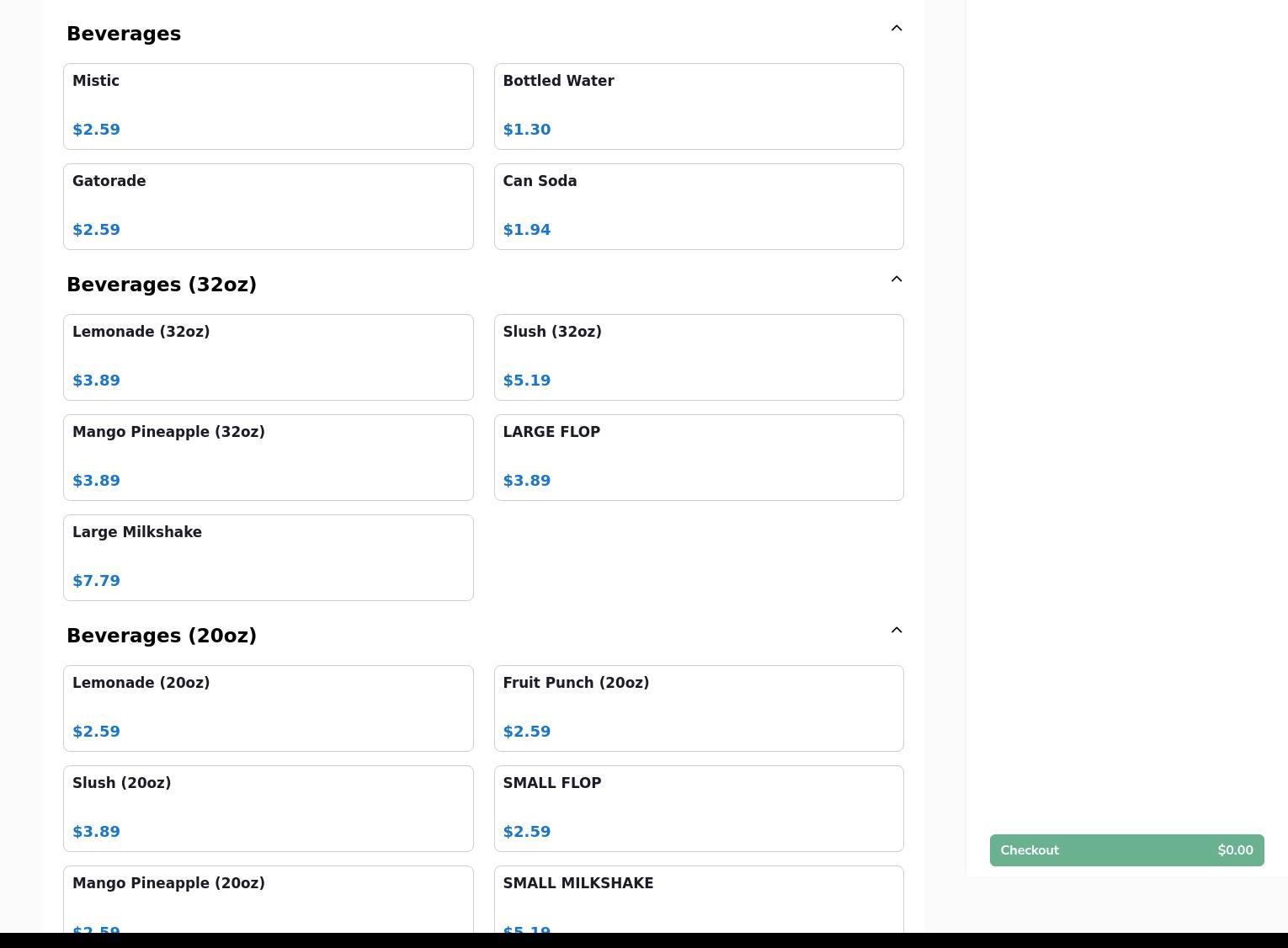Add the Large Milkshake item
Screen dimensions: 1288x948
(x=269, y=557)
